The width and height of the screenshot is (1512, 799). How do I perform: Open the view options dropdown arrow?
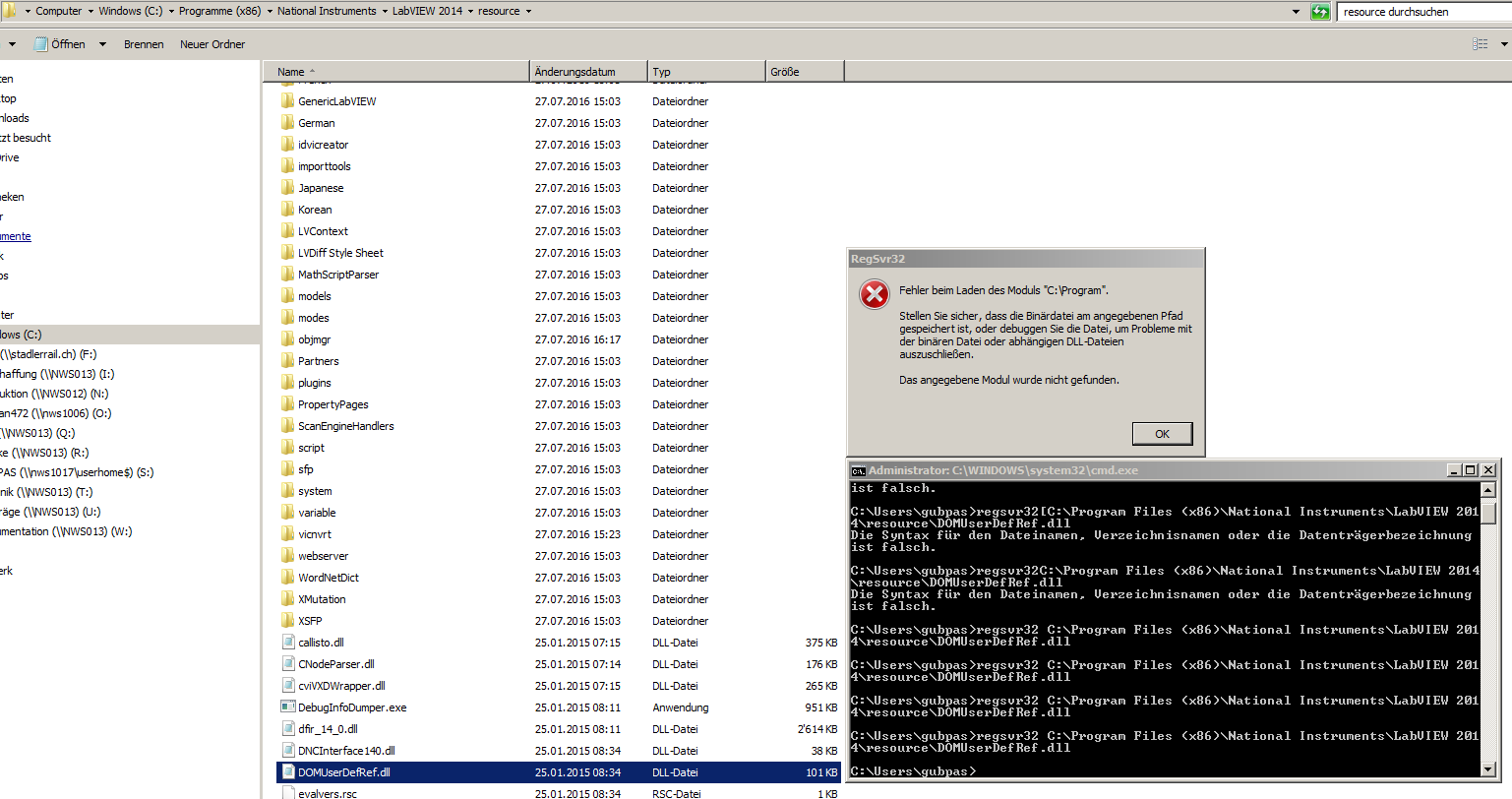[x=1504, y=44]
